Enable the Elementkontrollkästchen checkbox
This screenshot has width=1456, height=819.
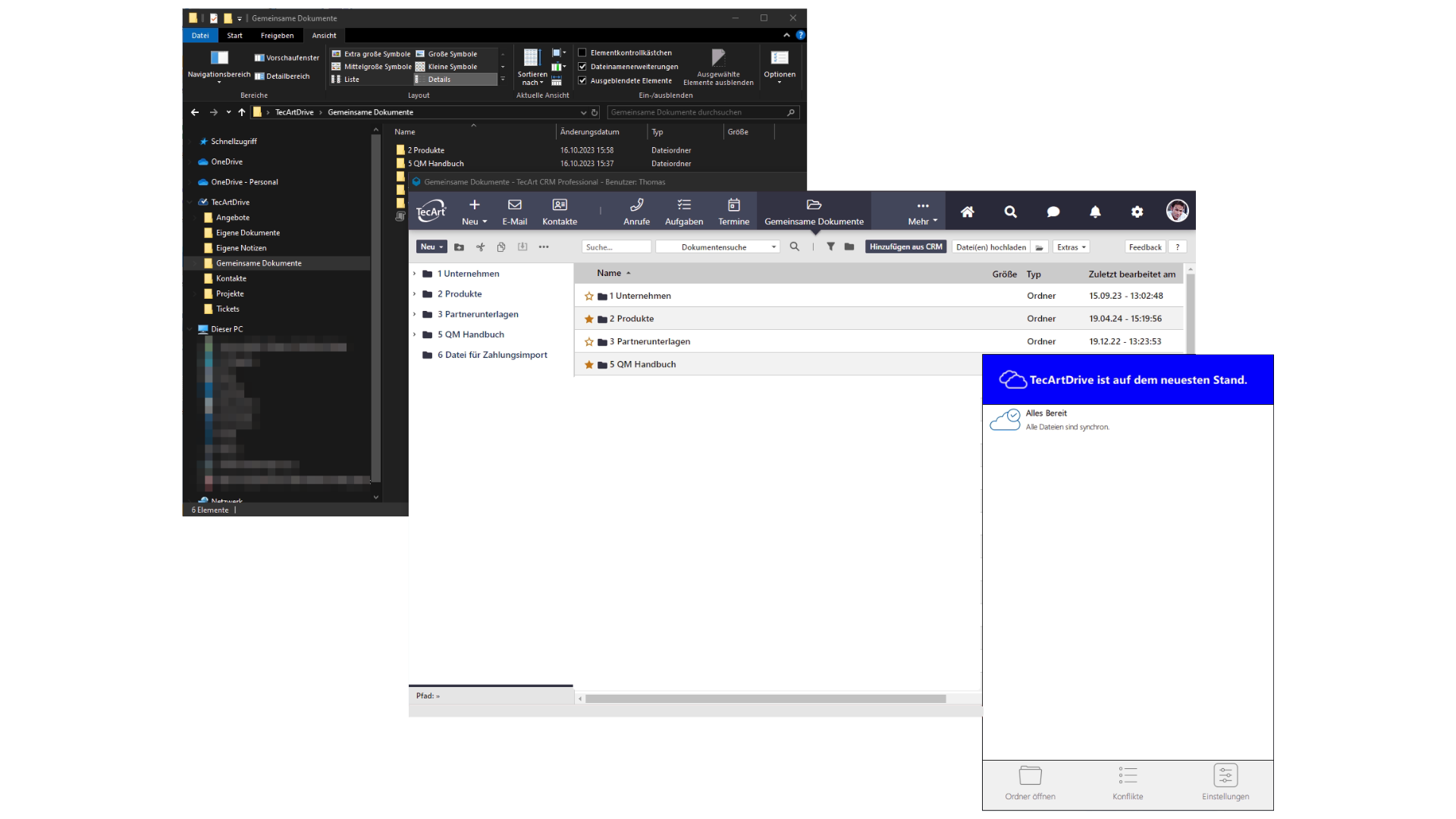pyautogui.click(x=582, y=53)
